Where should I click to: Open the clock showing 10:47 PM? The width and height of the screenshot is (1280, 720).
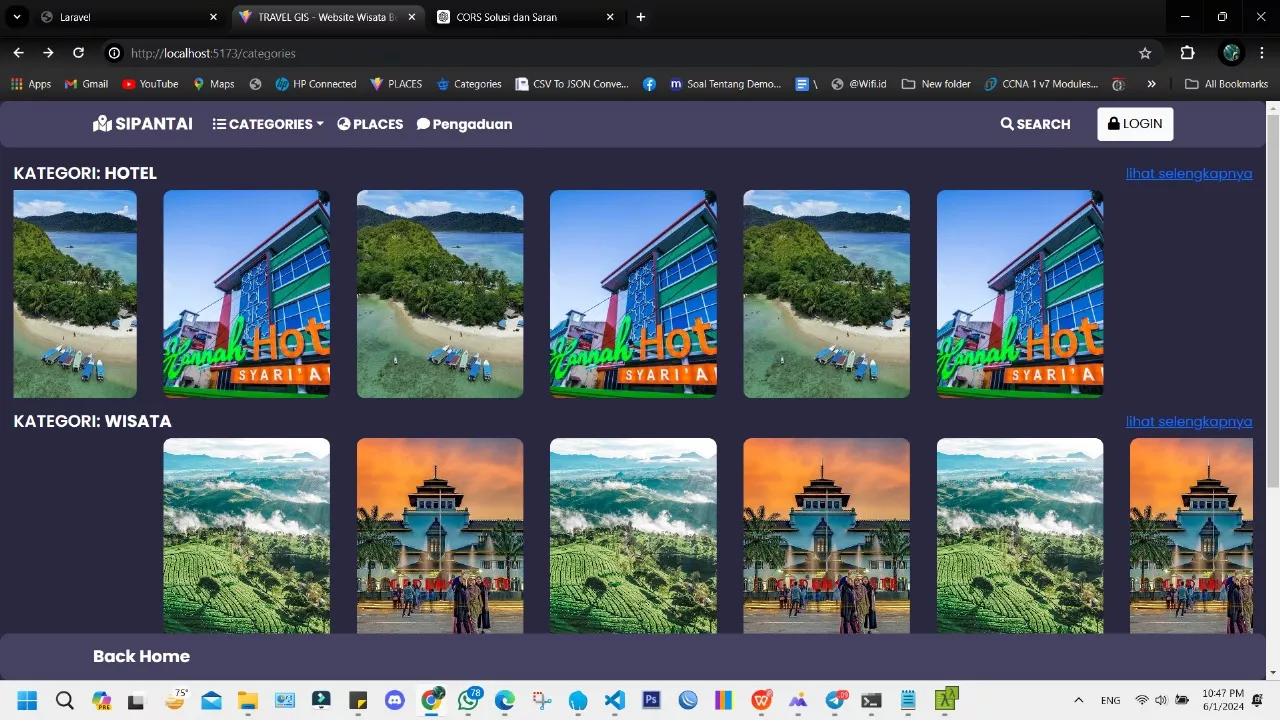(x=1223, y=700)
